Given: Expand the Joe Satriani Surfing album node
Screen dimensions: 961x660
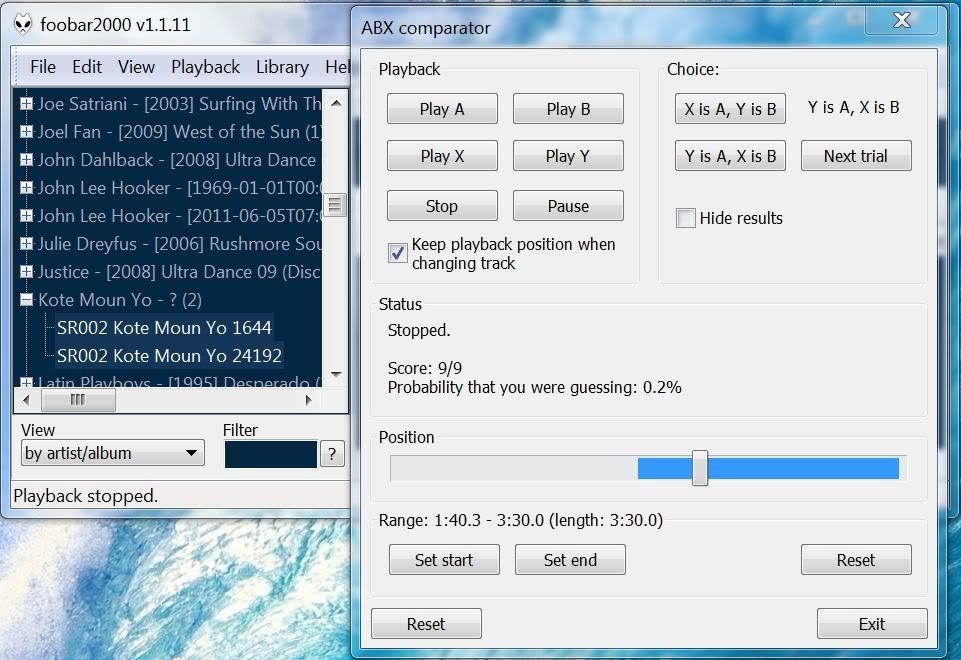Looking at the screenshot, I should click(x=26, y=104).
